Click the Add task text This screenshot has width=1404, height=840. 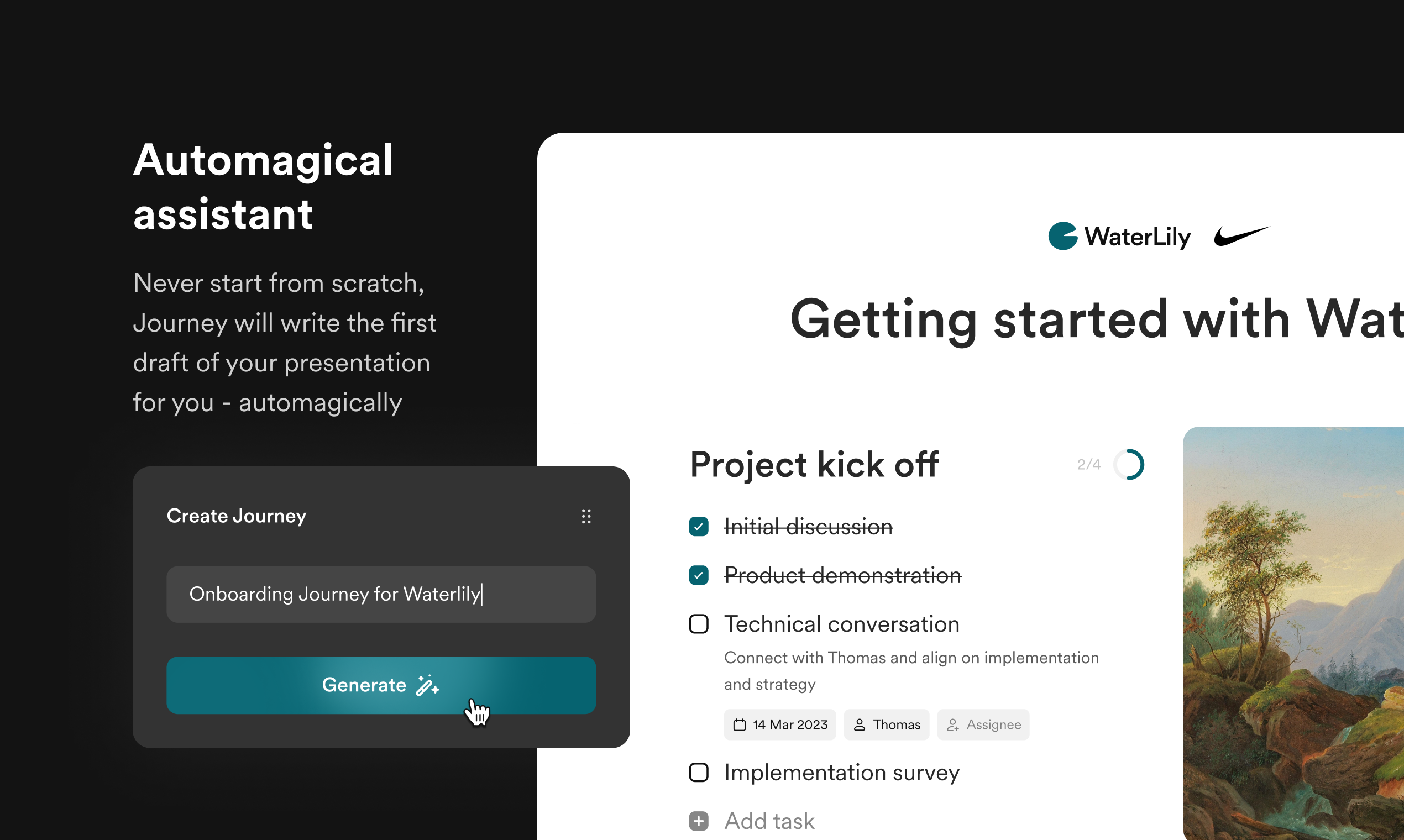point(769,821)
